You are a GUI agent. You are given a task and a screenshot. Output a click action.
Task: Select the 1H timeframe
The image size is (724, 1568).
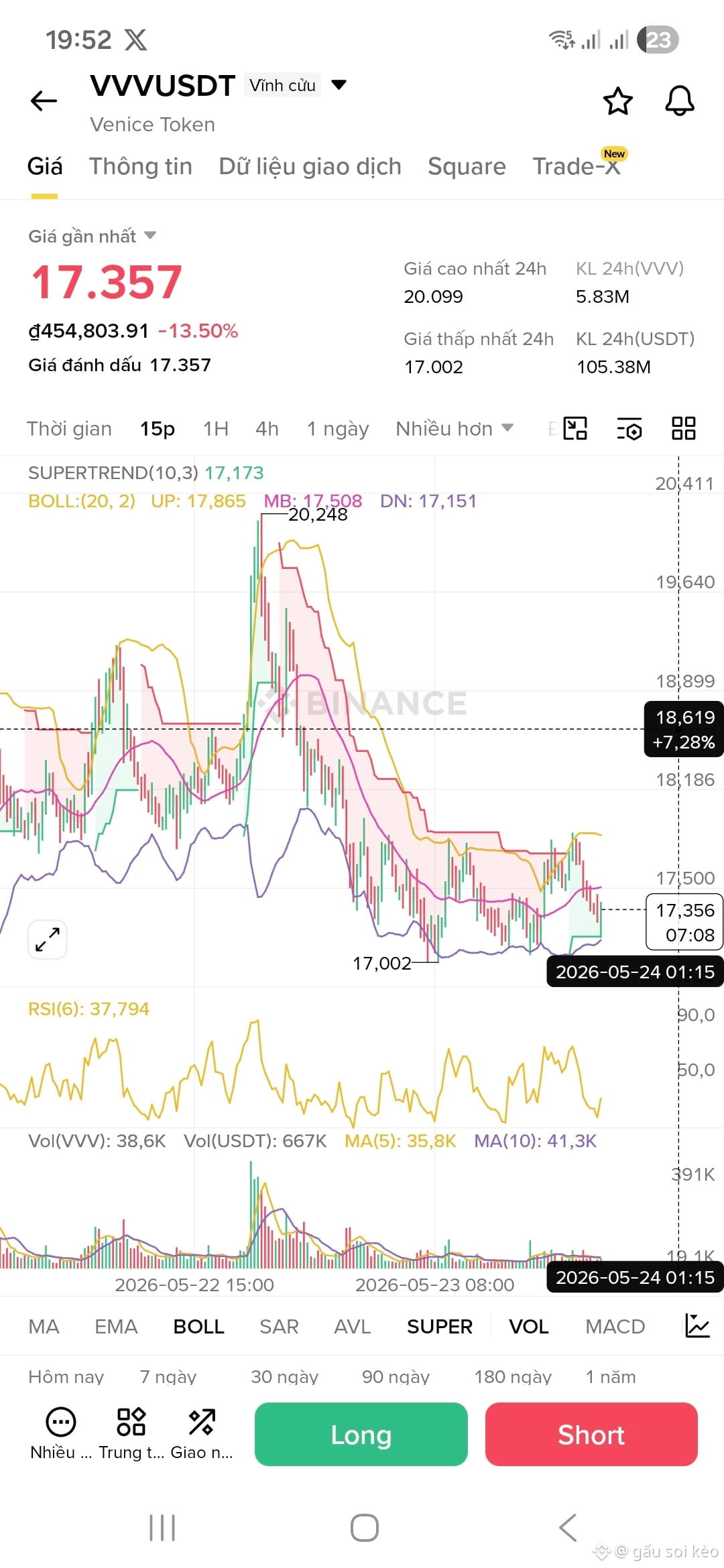pyautogui.click(x=216, y=429)
